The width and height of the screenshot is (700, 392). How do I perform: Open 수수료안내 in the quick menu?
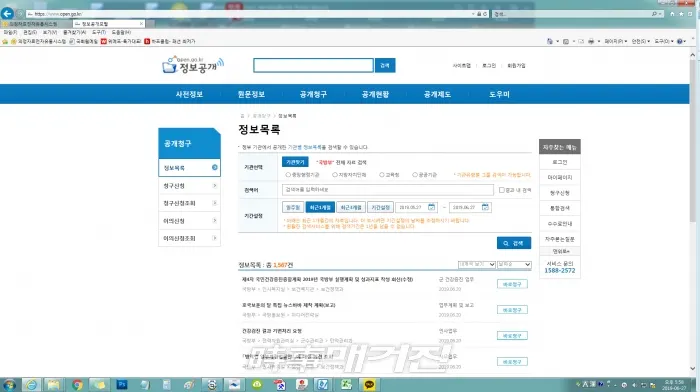(x=560, y=223)
